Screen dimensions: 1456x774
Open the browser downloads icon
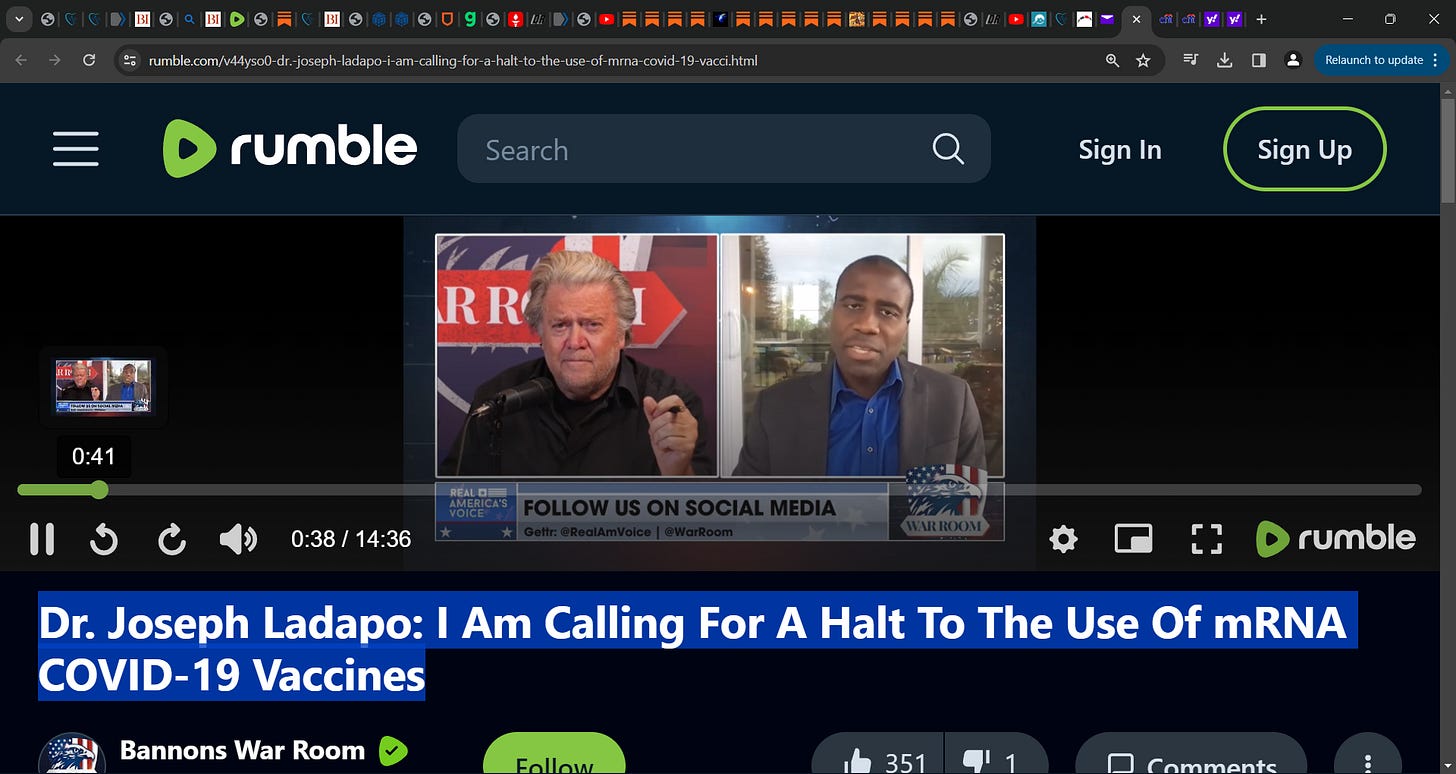1224,60
